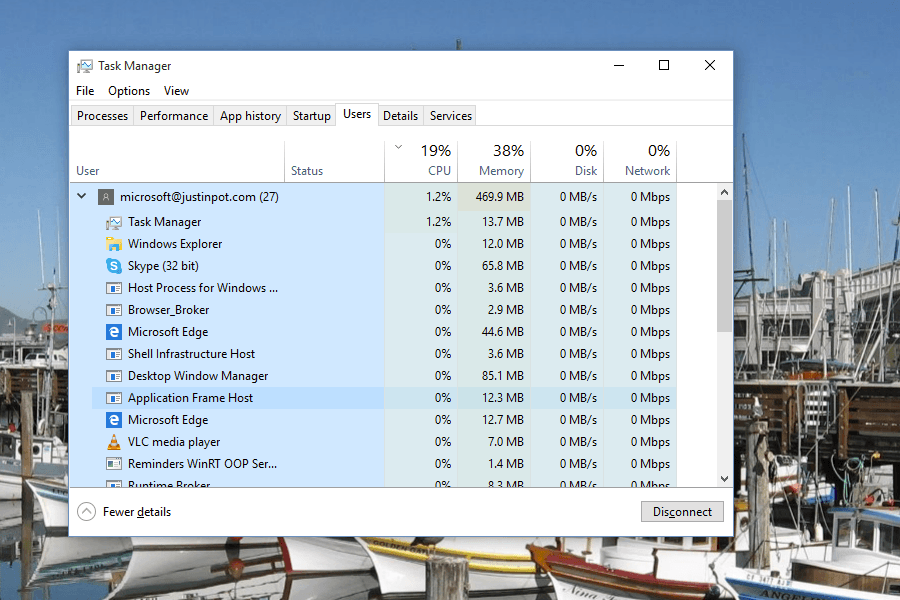Collapse to Fewer details view
The image size is (900, 600).
(x=86, y=512)
